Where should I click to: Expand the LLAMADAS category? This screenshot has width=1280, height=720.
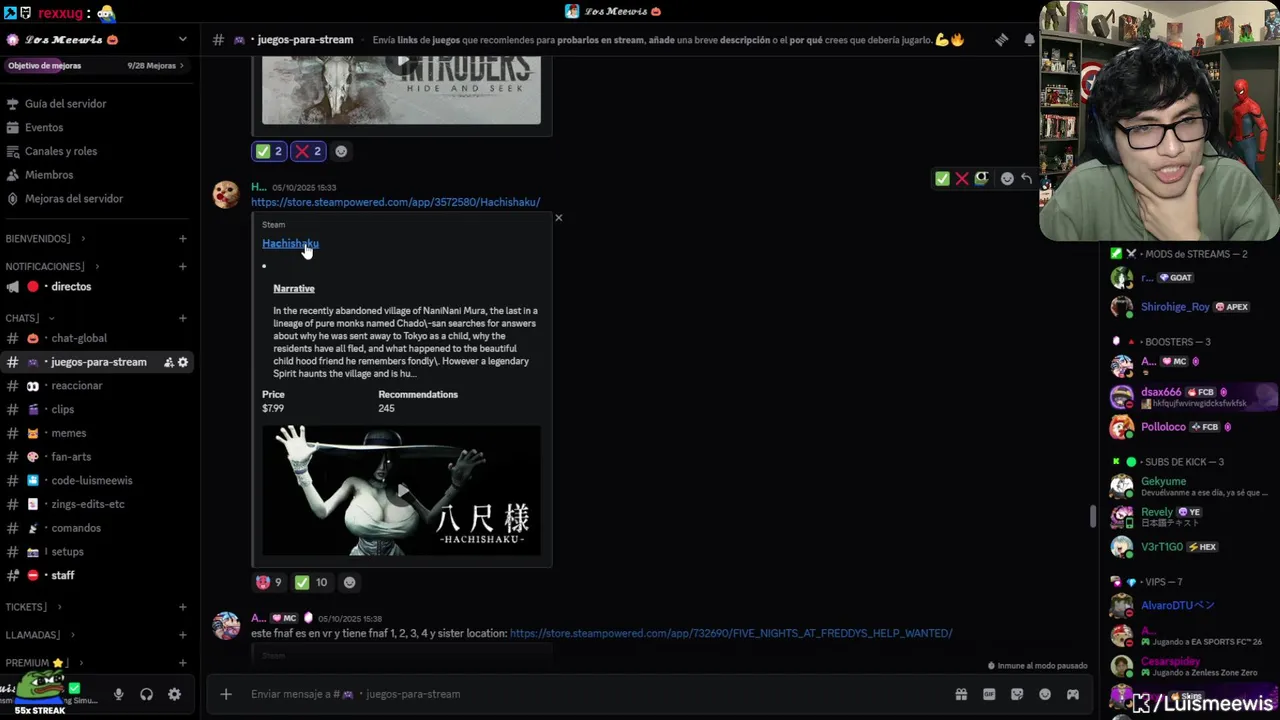pyautogui.click(x=39, y=635)
